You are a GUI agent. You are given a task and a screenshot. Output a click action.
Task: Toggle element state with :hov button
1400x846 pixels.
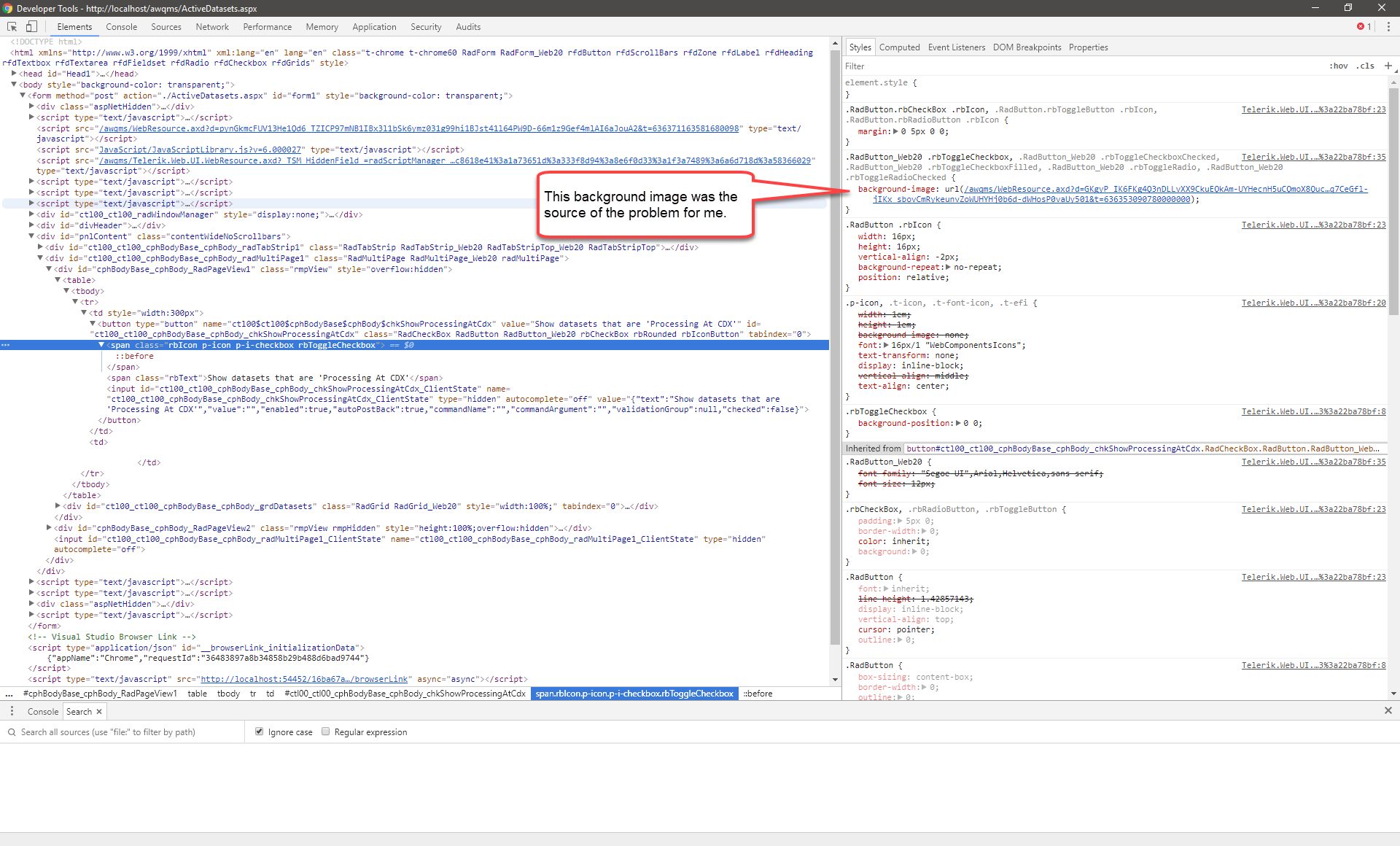pyautogui.click(x=1338, y=66)
